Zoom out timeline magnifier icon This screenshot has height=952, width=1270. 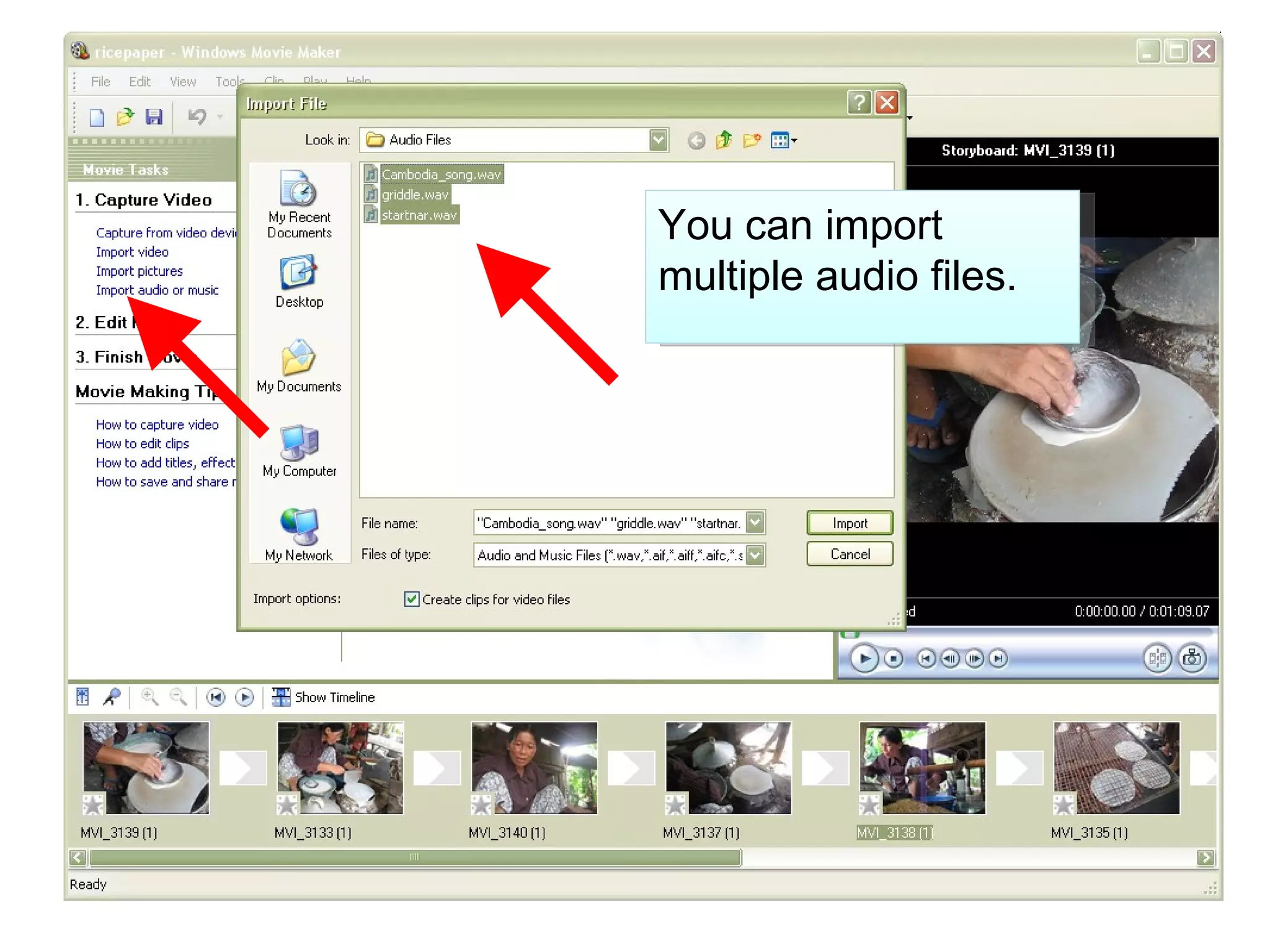coord(178,697)
